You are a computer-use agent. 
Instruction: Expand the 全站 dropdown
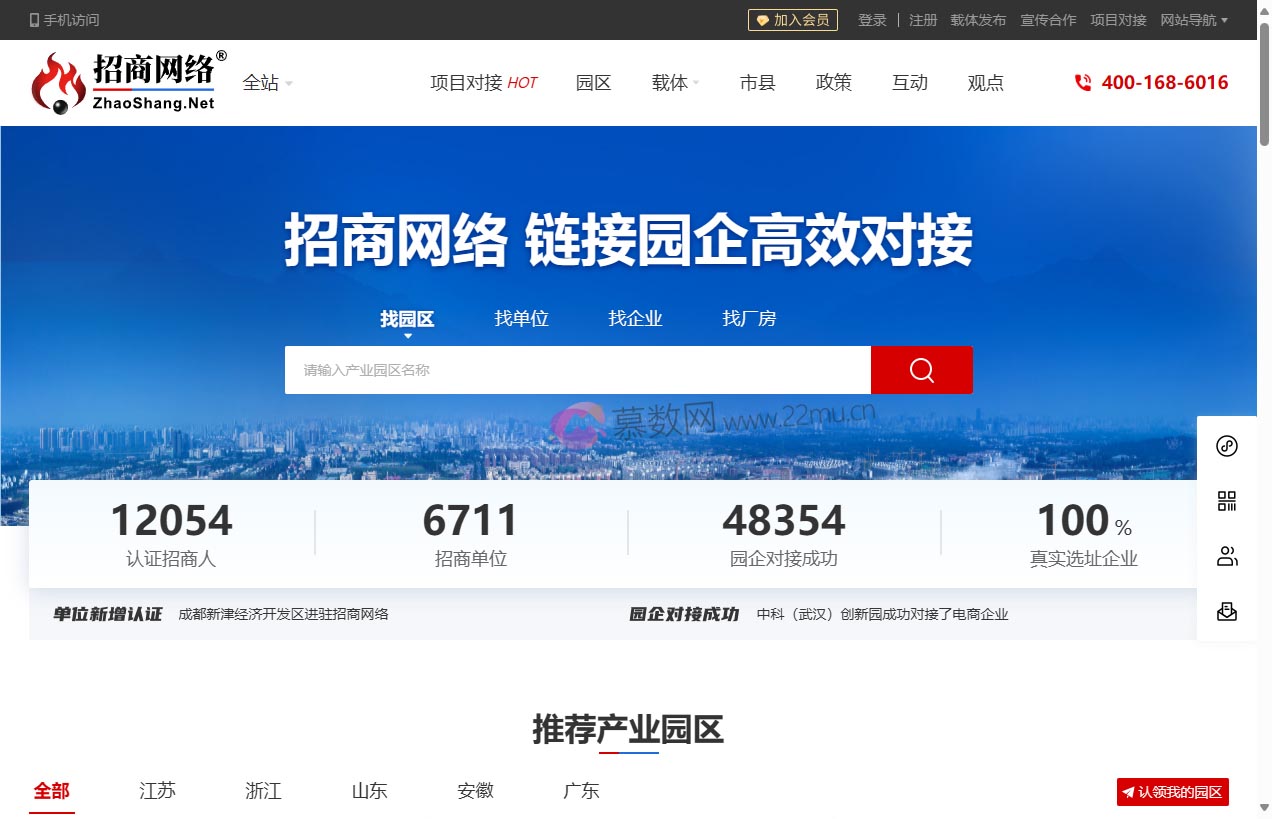pyautogui.click(x=266, y=83)
